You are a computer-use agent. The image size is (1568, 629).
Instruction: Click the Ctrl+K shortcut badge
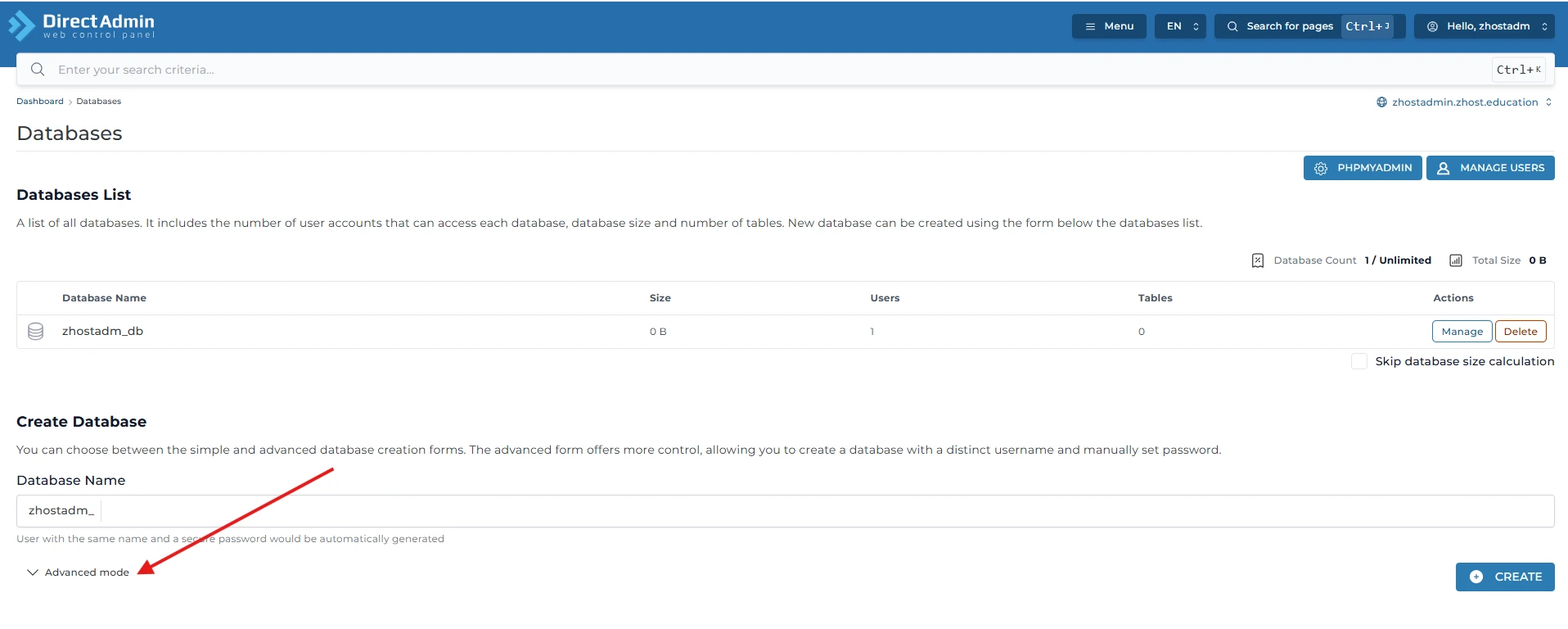tap(1518, 70)
